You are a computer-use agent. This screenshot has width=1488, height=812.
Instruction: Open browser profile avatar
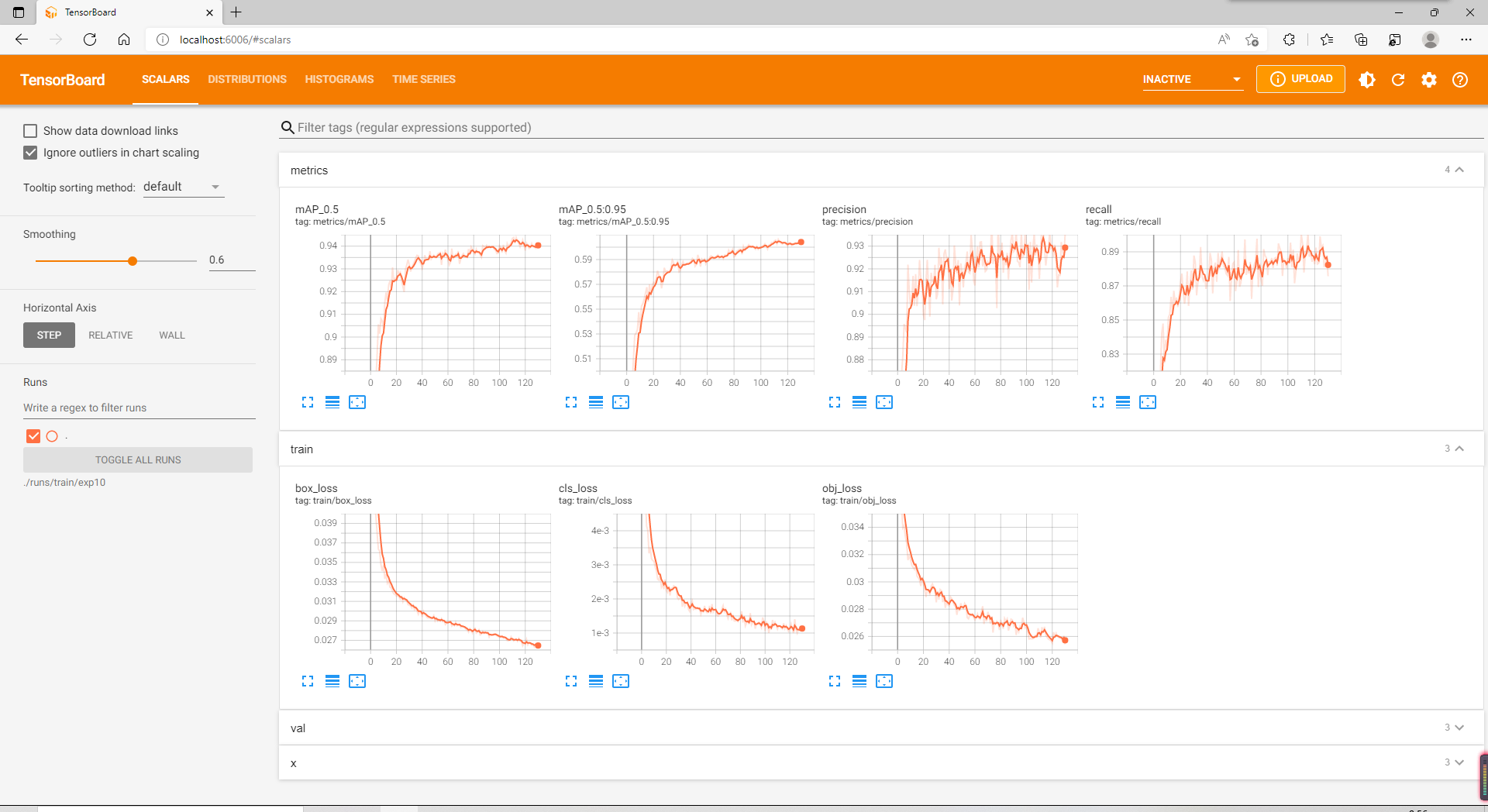[x=1431, y=40]
